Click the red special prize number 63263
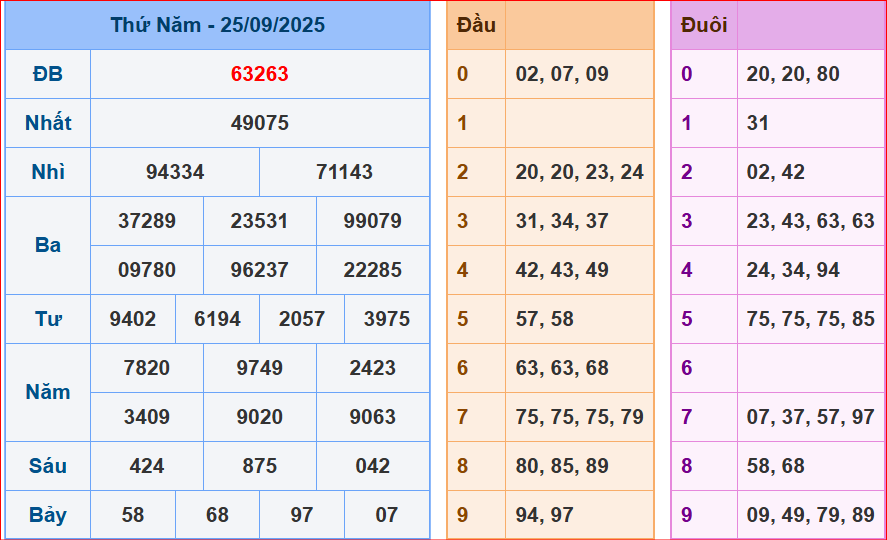Viewport: 887px width, 540px height. click(260, 74)
